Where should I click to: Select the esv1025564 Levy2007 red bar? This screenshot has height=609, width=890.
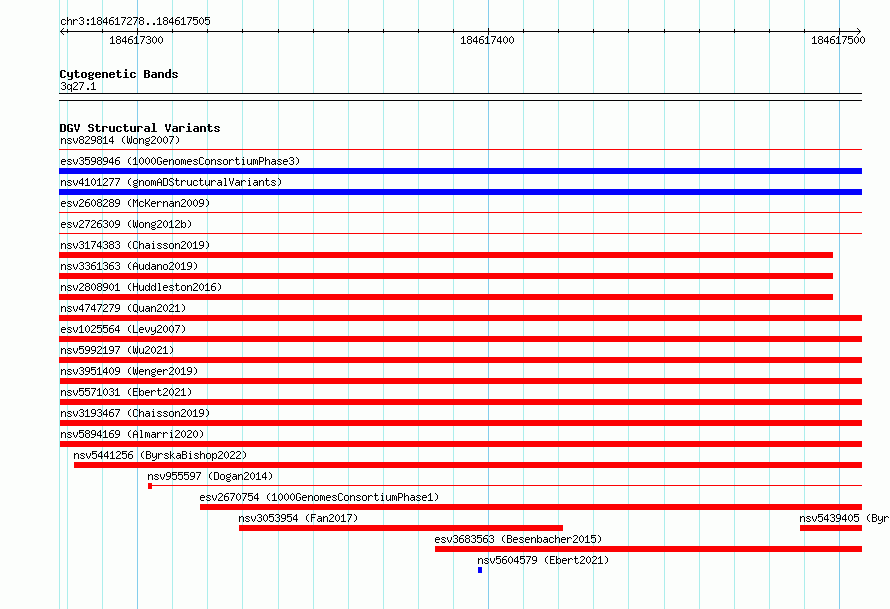[460, 339]
